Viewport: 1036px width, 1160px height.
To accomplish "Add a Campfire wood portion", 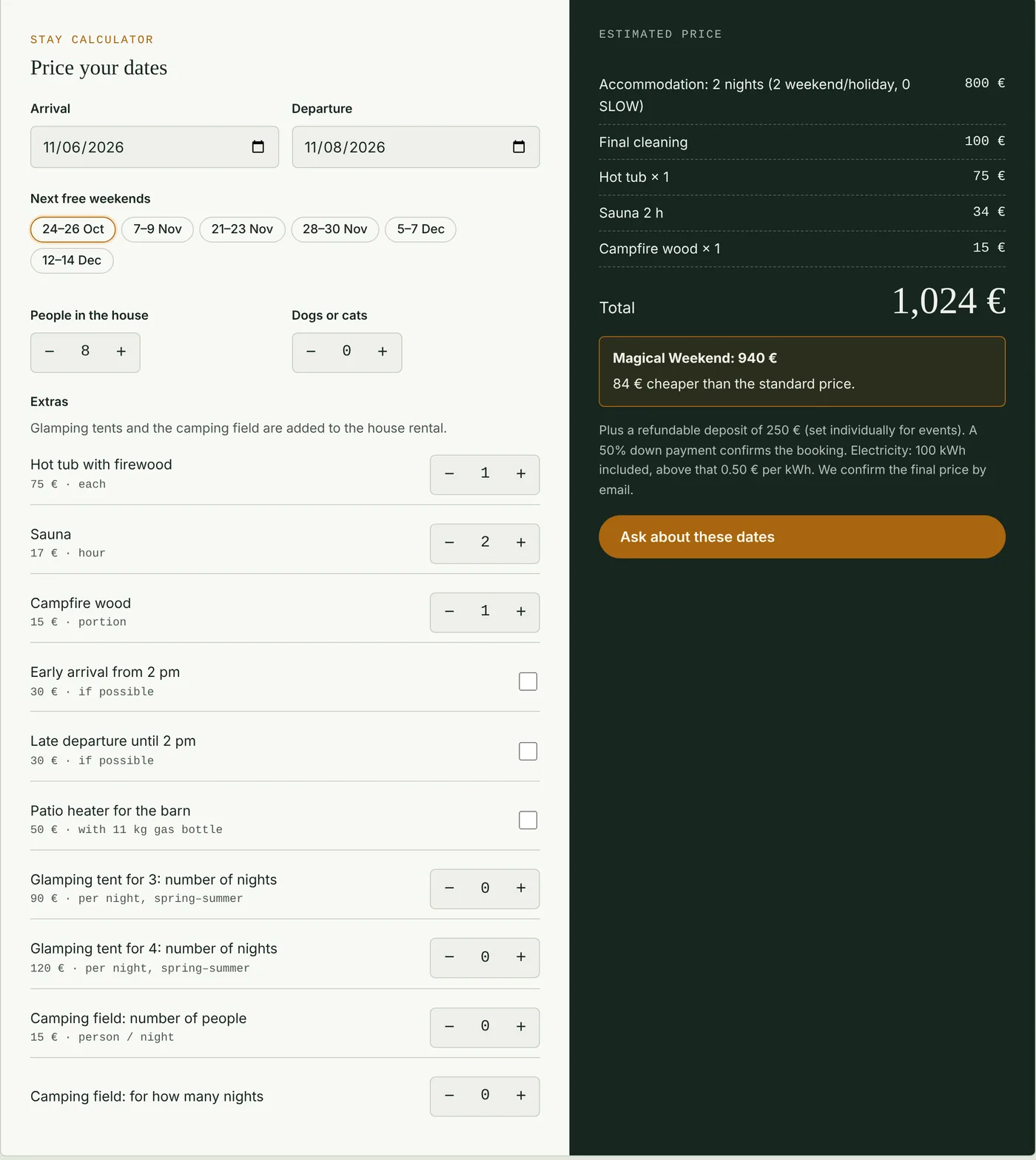I will (x=521, y=612).
